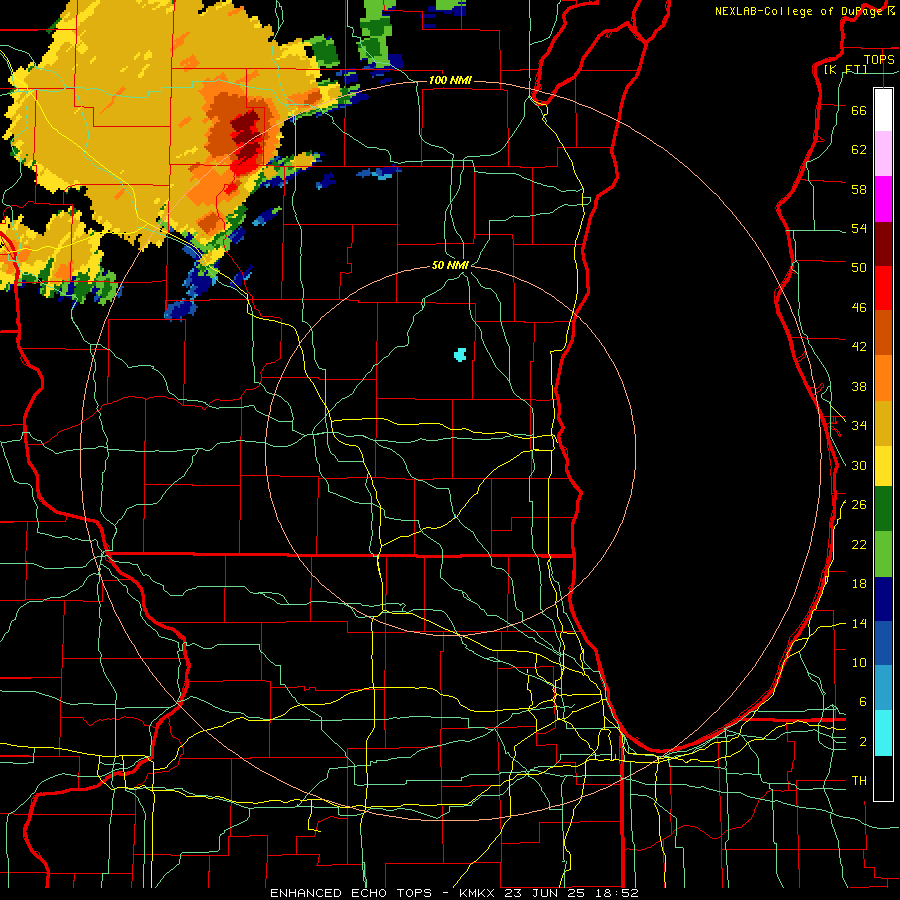The height and width of the screenshot is (900, 900).
Task: Click the 'TOPS' legend title
Action: 879,59
